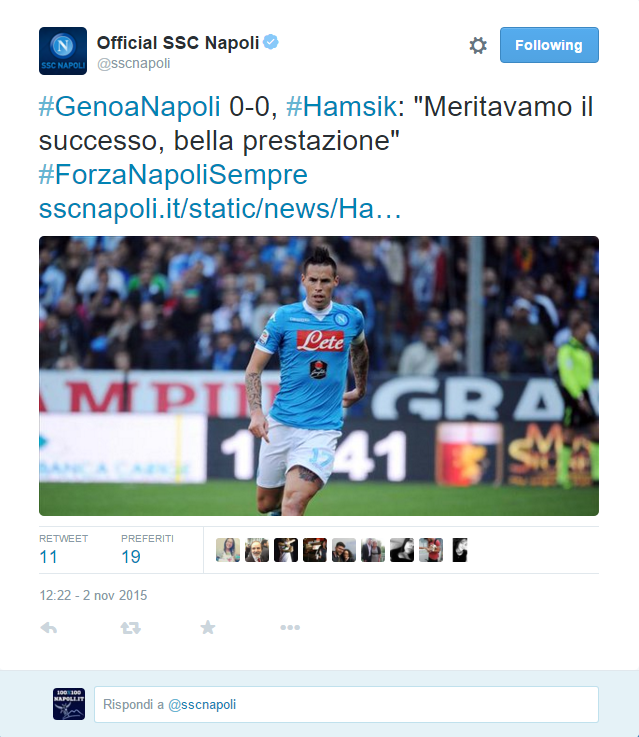View the 19 Preferiti count
The height and width of the screenshot is (737, 639).
click(131, 557)
